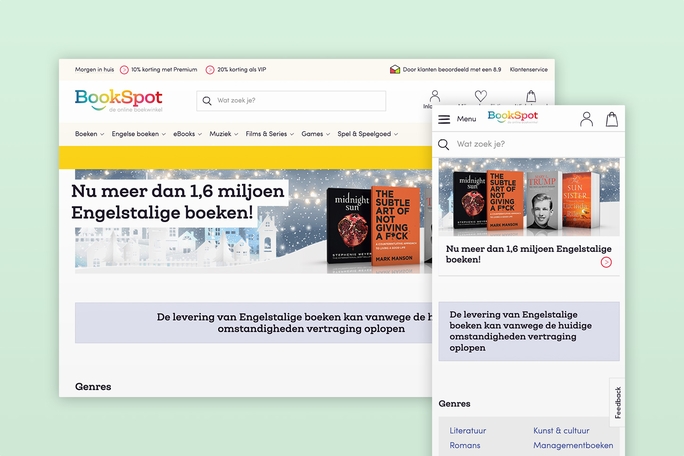This screenshot has height=456, width=684.
Task: Click mobile delivery delay notice box
Action: pyautogui.click(x=529, y=331)
